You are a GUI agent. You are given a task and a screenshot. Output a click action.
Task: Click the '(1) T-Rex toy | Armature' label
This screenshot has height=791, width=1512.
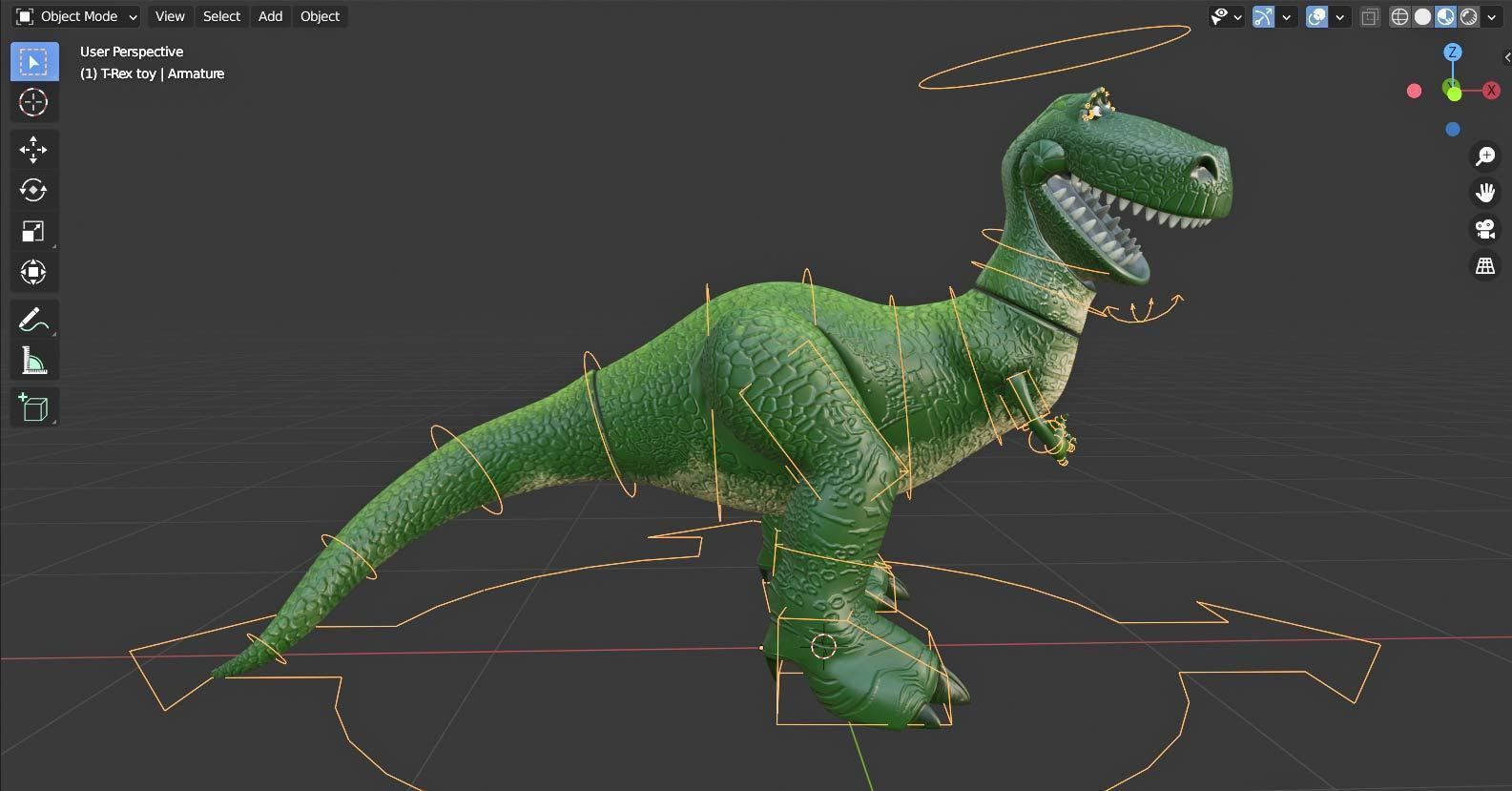click(x=152, y=73)
